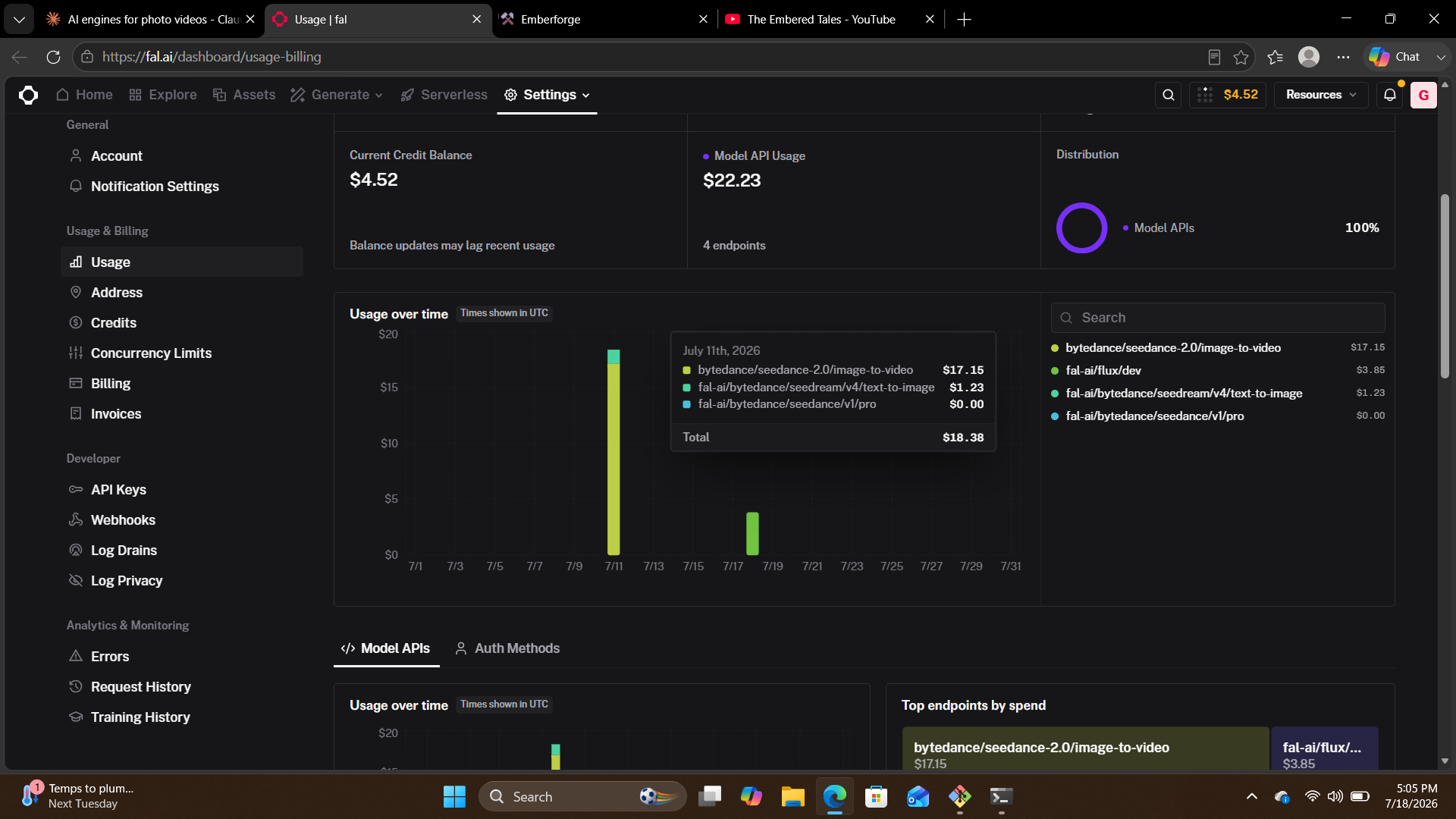Open the browser settings and more menu
1456x819 pixels.
coord(1343,57)
